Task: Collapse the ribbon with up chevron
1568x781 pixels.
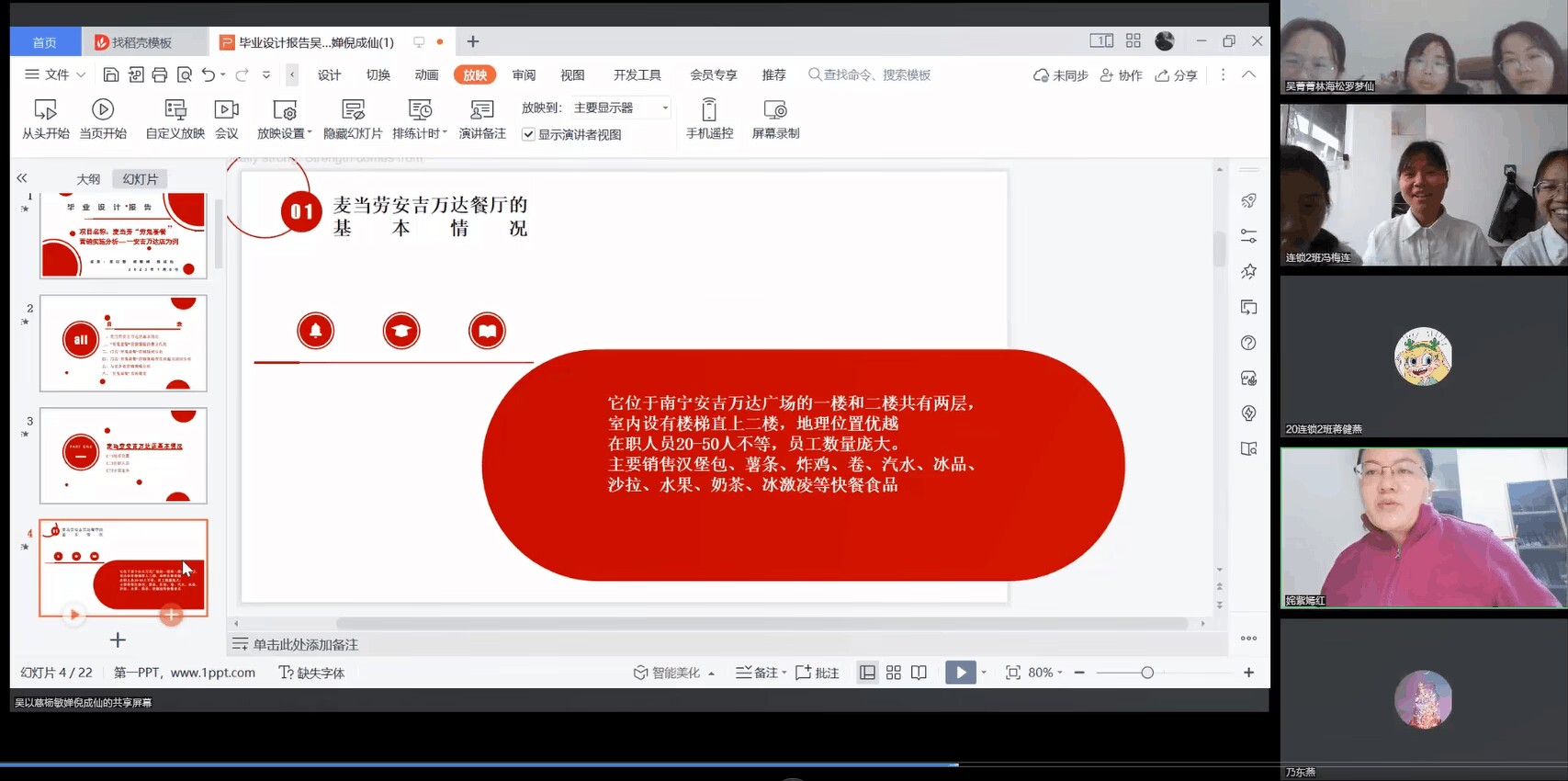Action: coord(1248,74)
